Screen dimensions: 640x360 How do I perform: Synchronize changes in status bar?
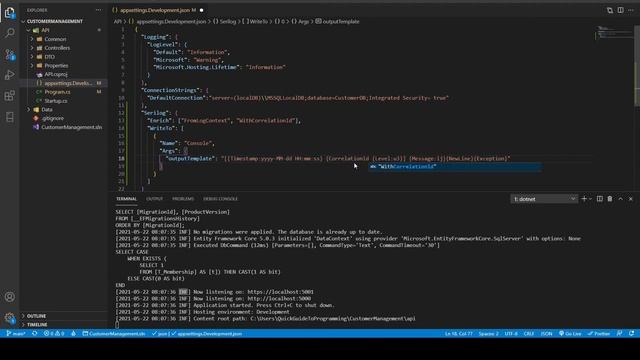35,333
